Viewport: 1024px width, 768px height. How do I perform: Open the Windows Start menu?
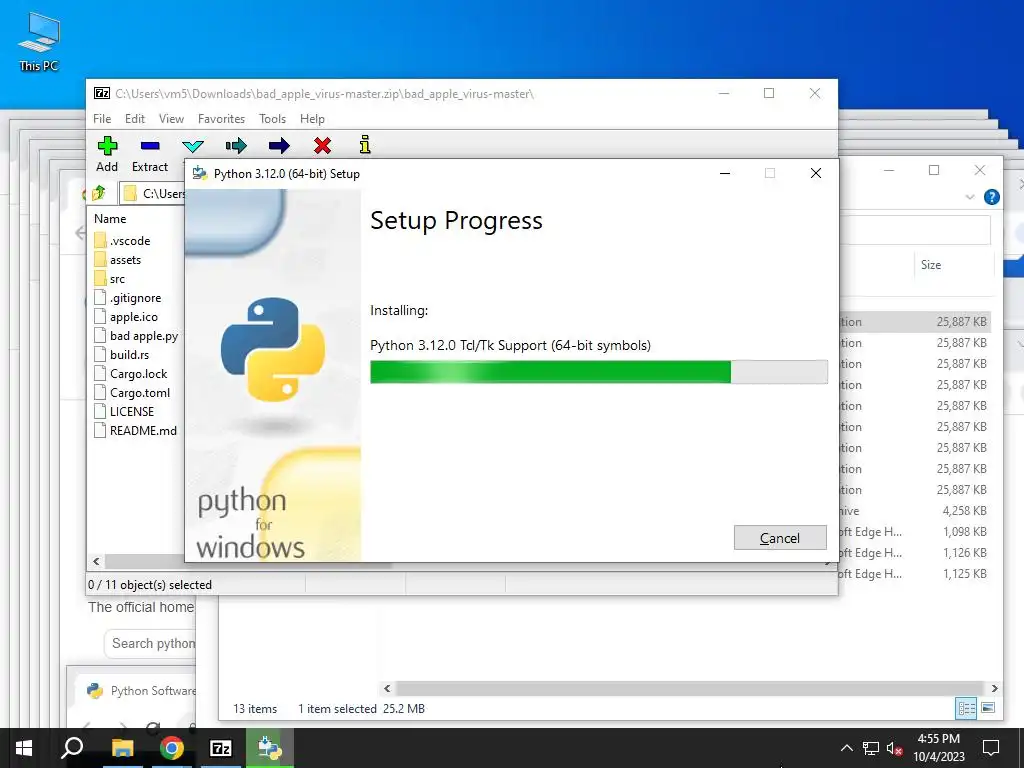(x=24, y=748)
